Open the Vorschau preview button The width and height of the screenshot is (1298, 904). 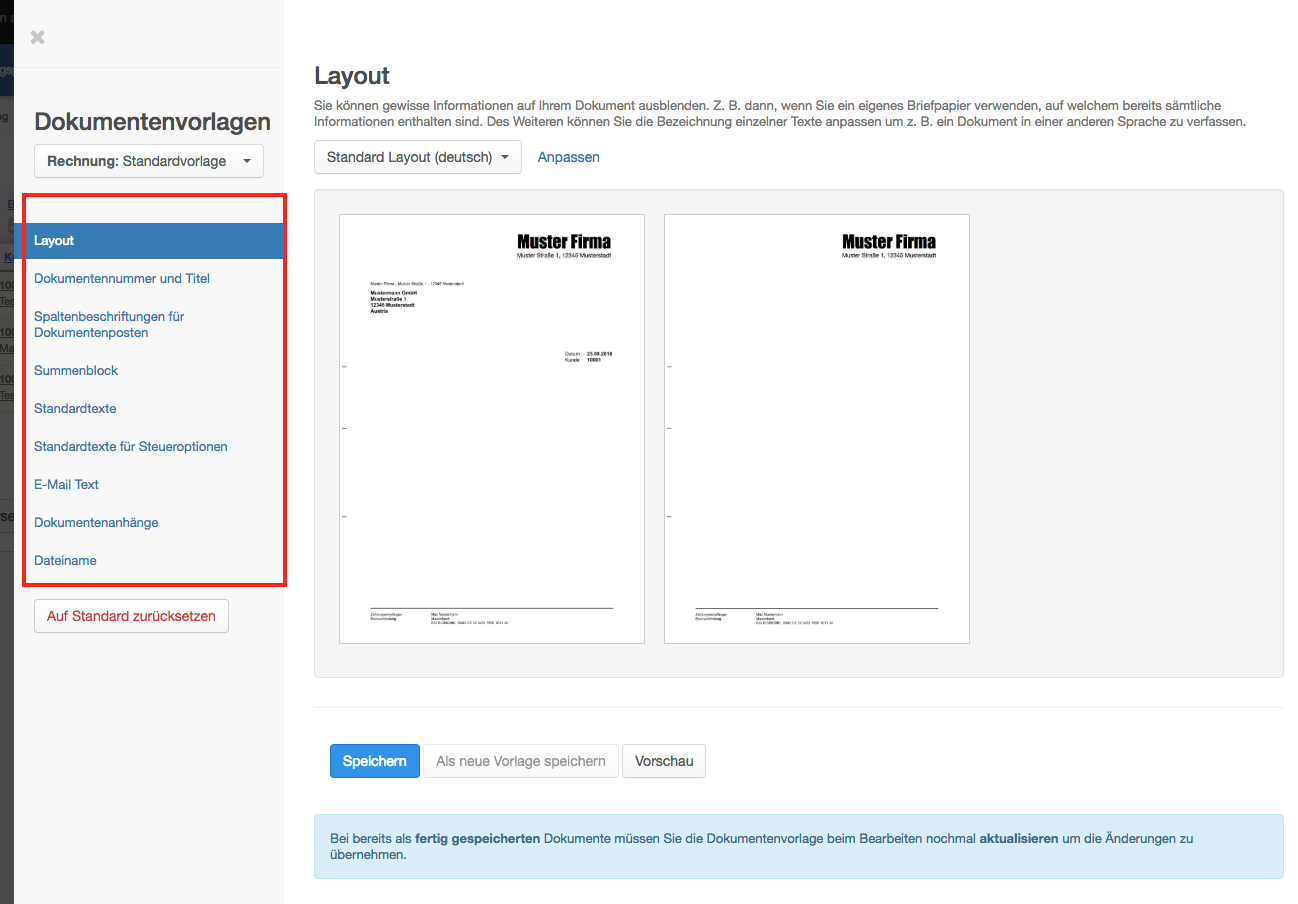pyautogui.click(x=664, y=761)
